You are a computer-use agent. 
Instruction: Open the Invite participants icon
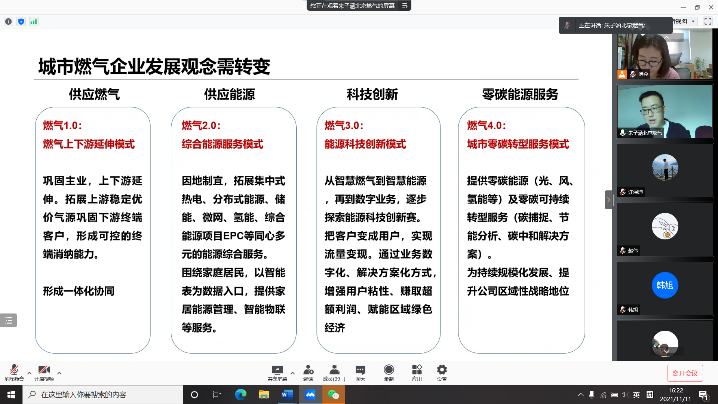coord(309,370)
